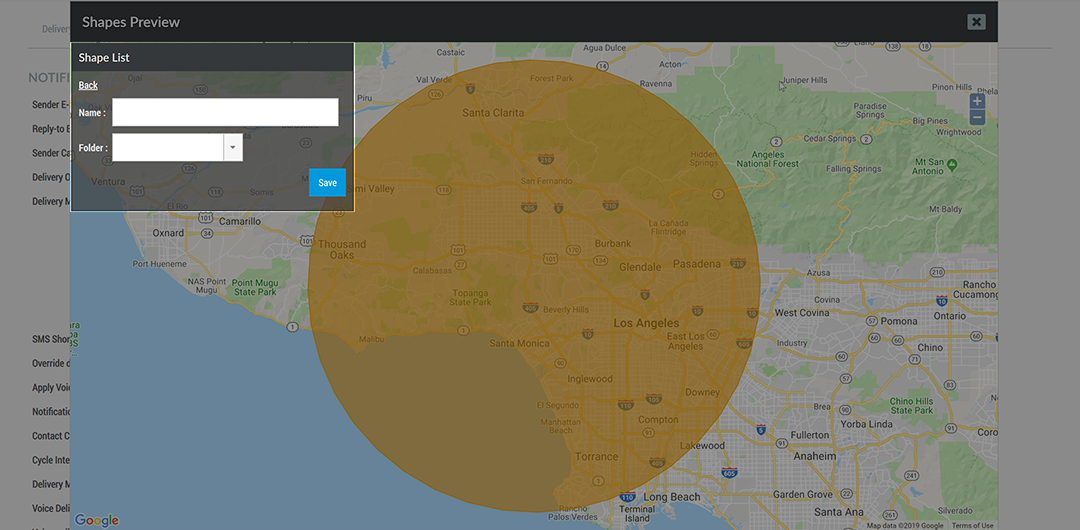Click the Long Beach map label
Image resolution: width=1080 pixels, height=530 pixels.
tap(672, 497)
